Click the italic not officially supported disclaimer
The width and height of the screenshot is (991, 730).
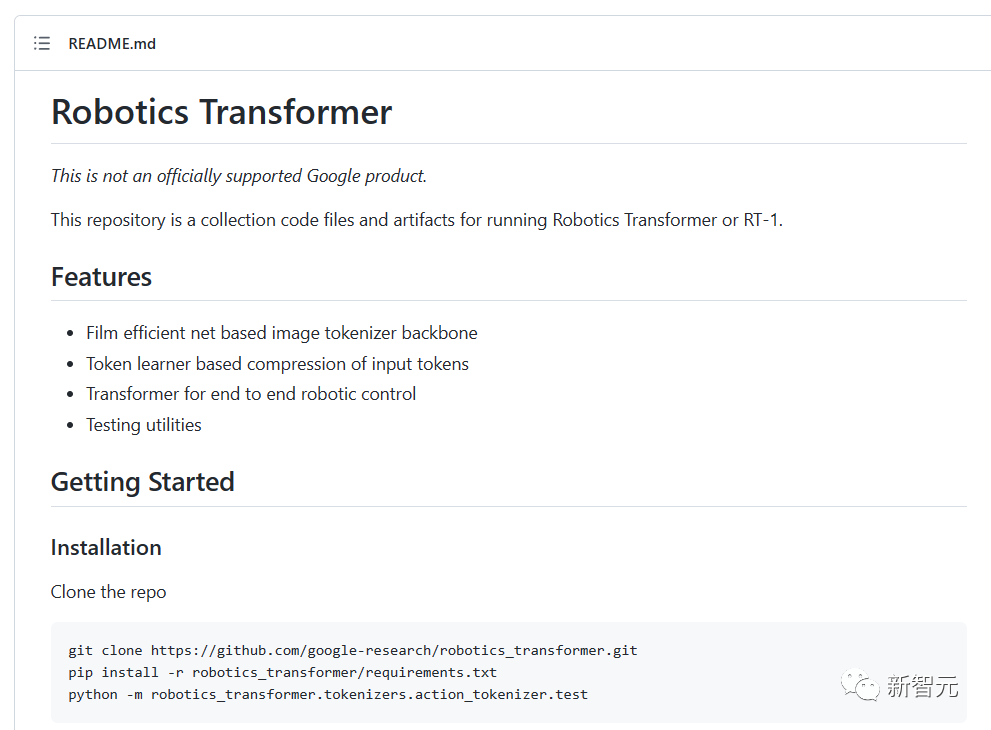click(238, 176)
